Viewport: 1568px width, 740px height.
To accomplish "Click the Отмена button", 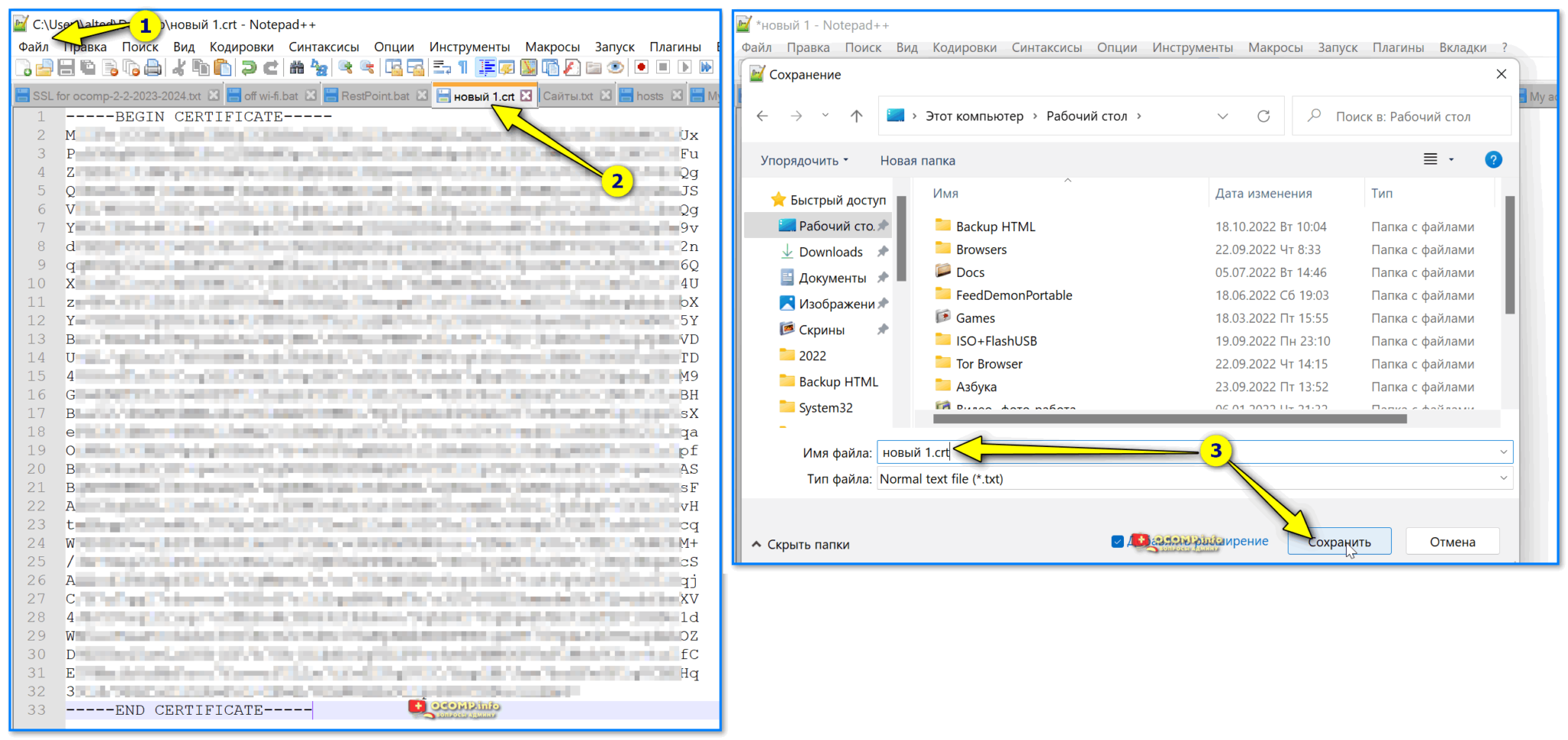I will click(x=1452, y=542).
